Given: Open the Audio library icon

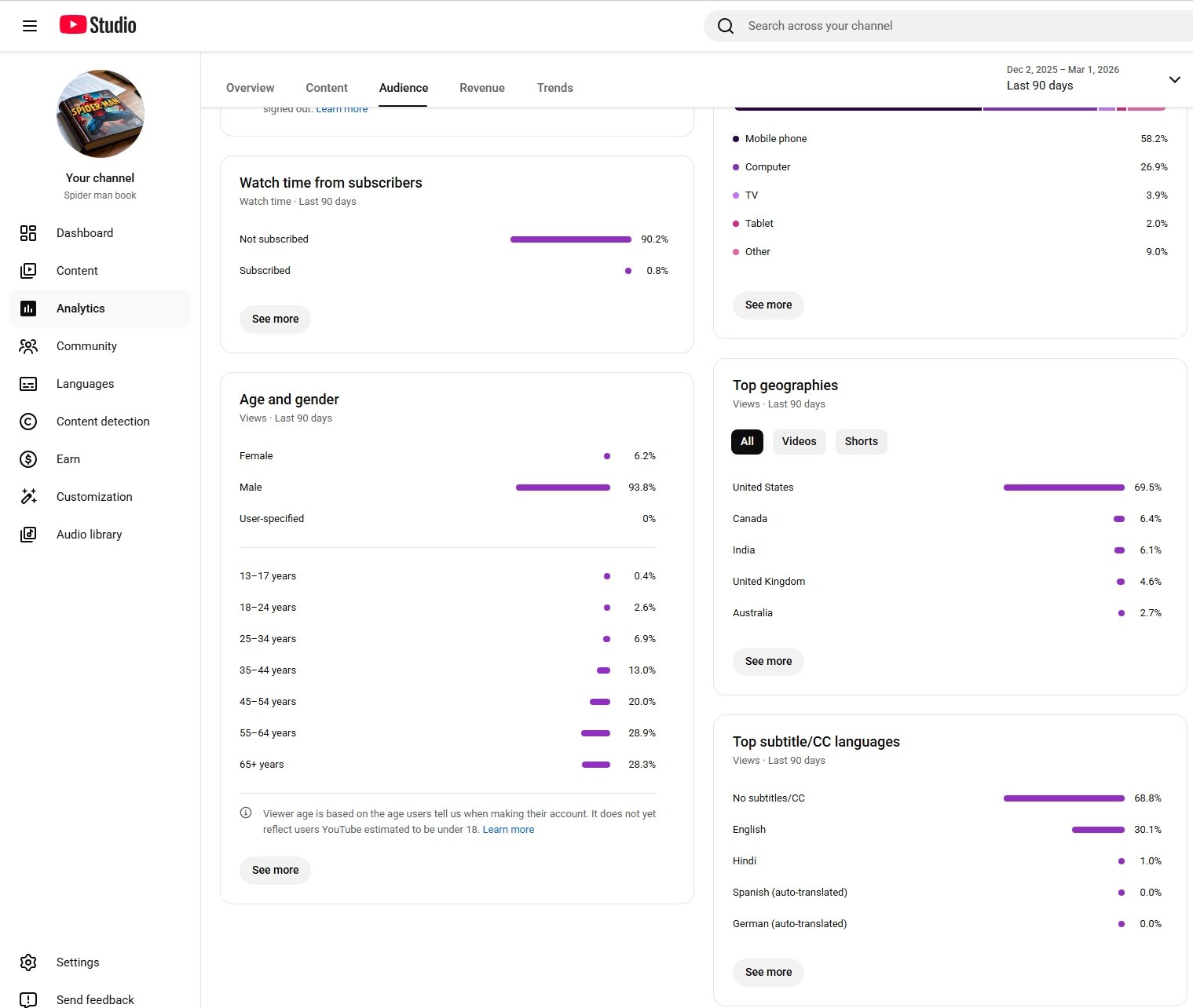Looking at the screenshot, I should click(28, 535).
